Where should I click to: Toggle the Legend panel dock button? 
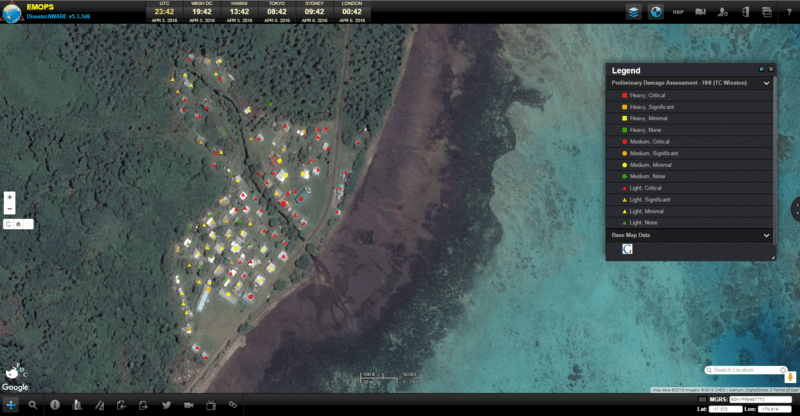click(761, 69)
